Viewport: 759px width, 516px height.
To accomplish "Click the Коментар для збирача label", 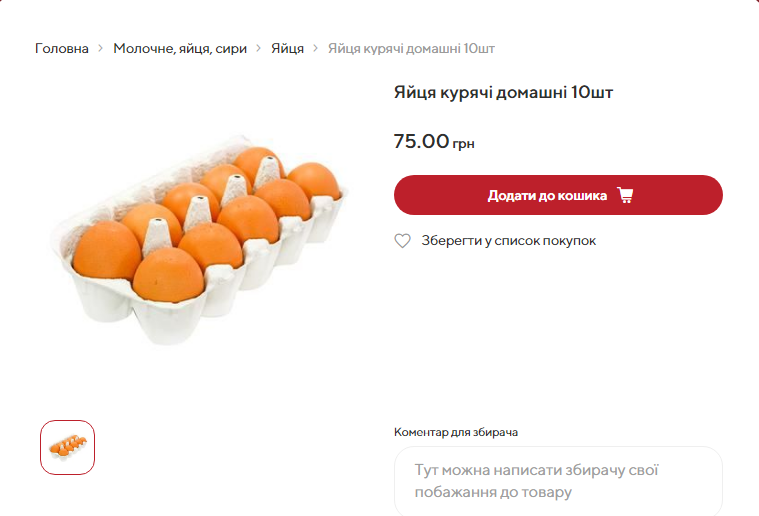I will click(x=456, y=432).
